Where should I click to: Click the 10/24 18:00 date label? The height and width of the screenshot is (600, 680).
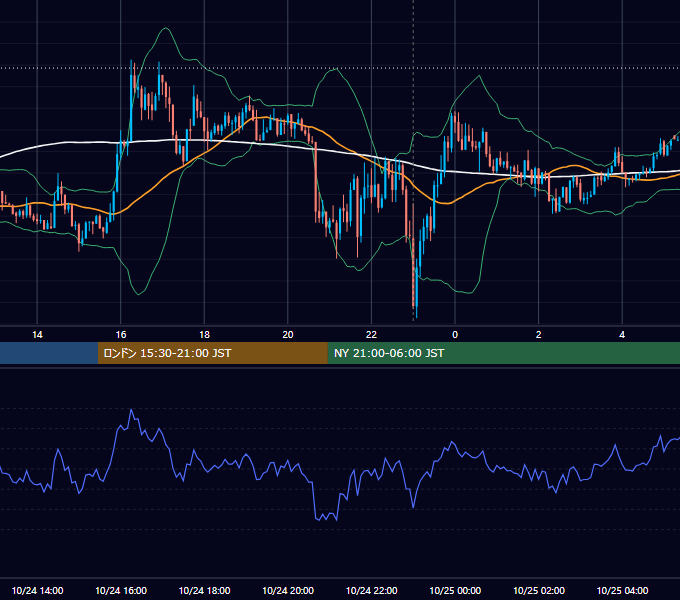coord(204,590)
